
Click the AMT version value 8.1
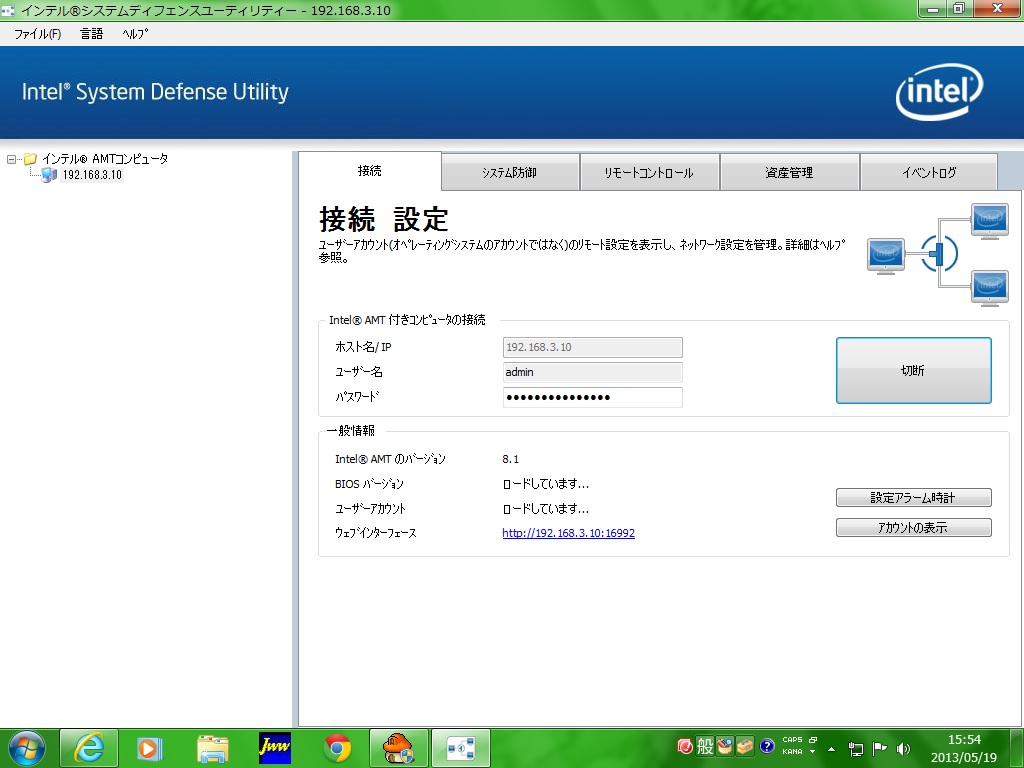[511, 459]
